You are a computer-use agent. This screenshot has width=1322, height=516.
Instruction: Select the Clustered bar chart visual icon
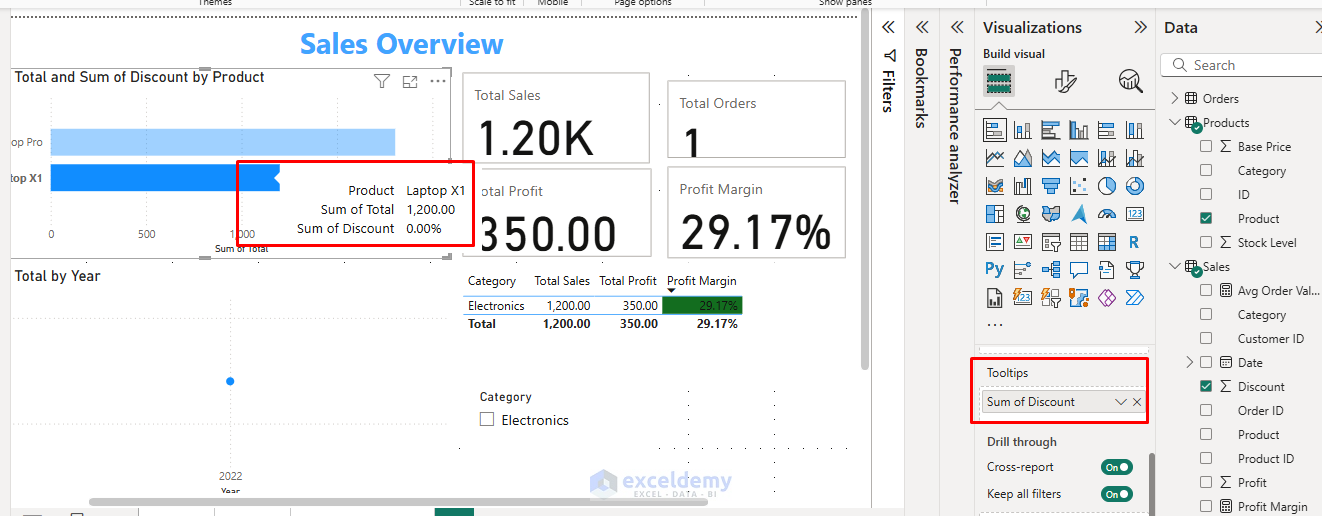(x=1051, y=130)
